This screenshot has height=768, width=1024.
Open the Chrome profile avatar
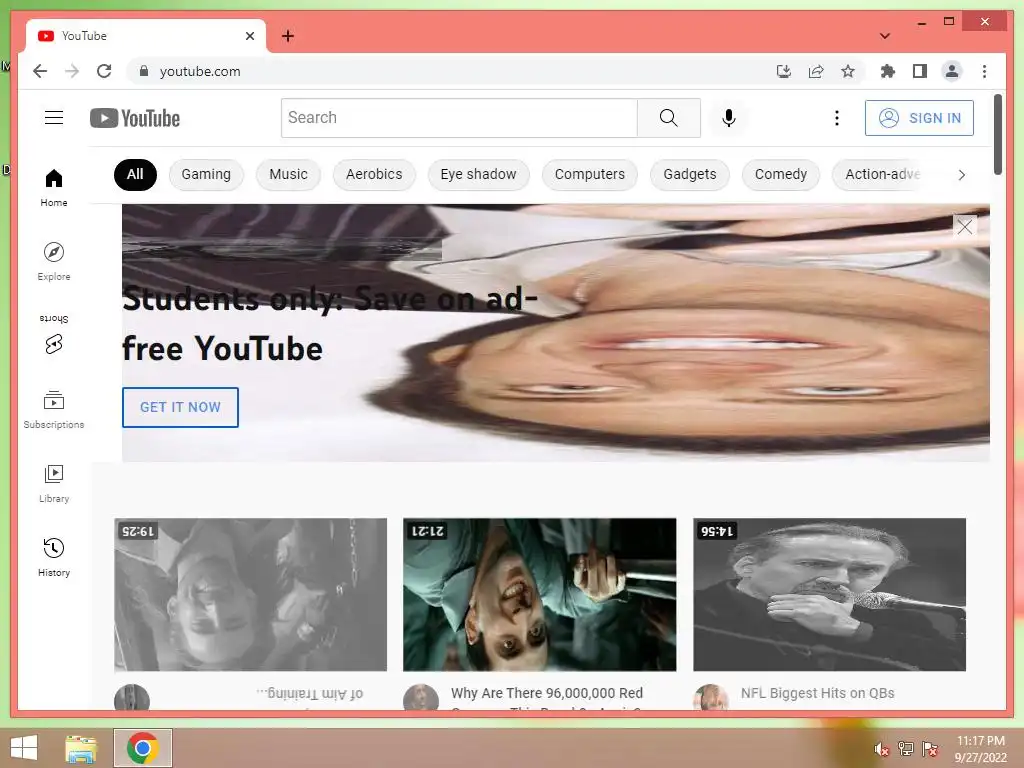(952, 71)
